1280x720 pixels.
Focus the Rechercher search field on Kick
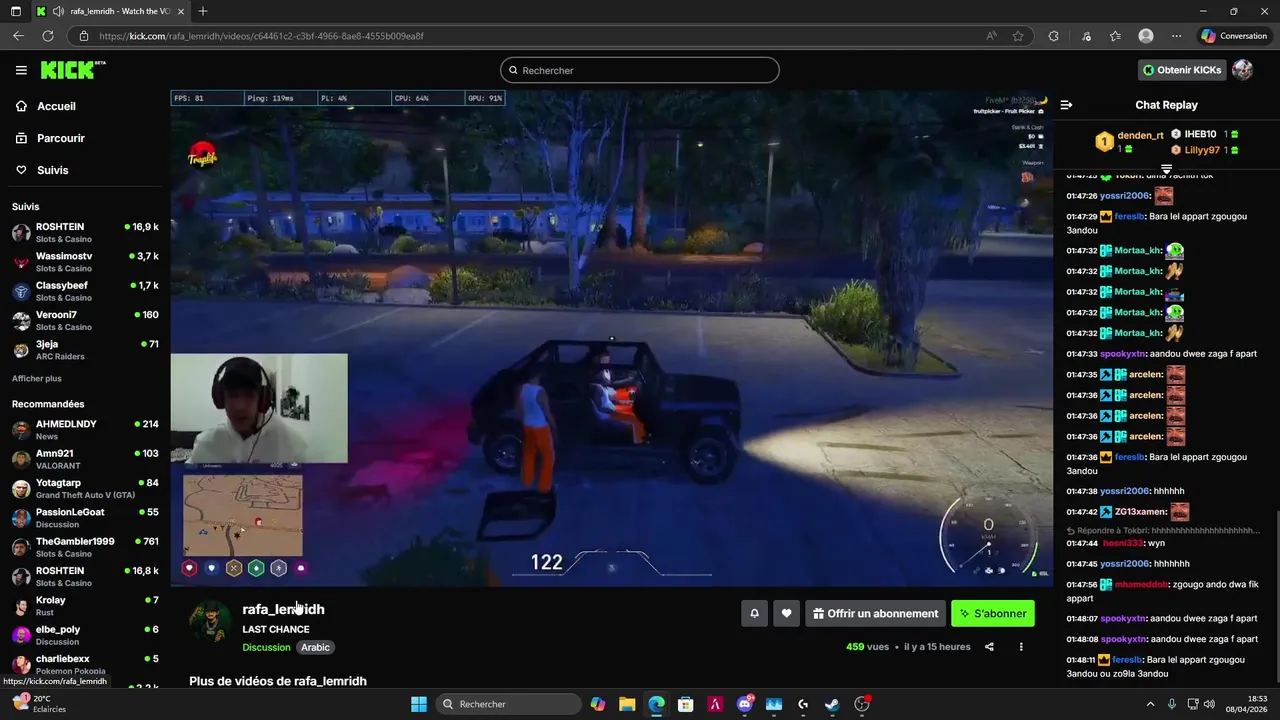[640, 70]
